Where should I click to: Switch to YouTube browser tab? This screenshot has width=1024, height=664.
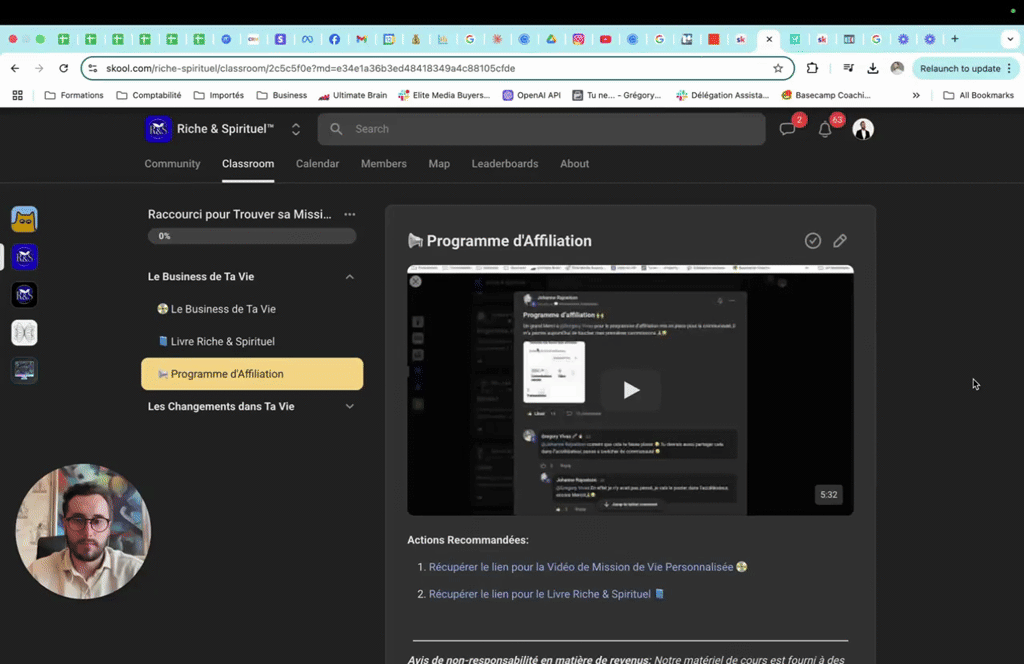pos(605,39)
